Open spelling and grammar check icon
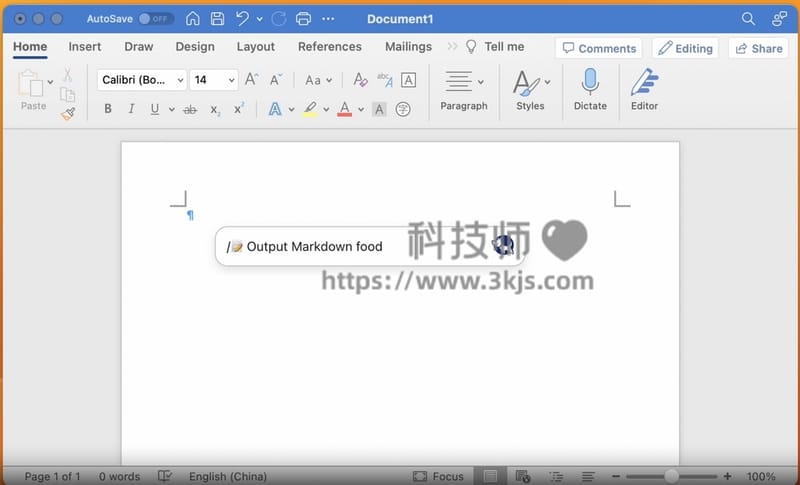Viewport: 800px width, 485px height. pyautogui.click(x=165, y=476)
